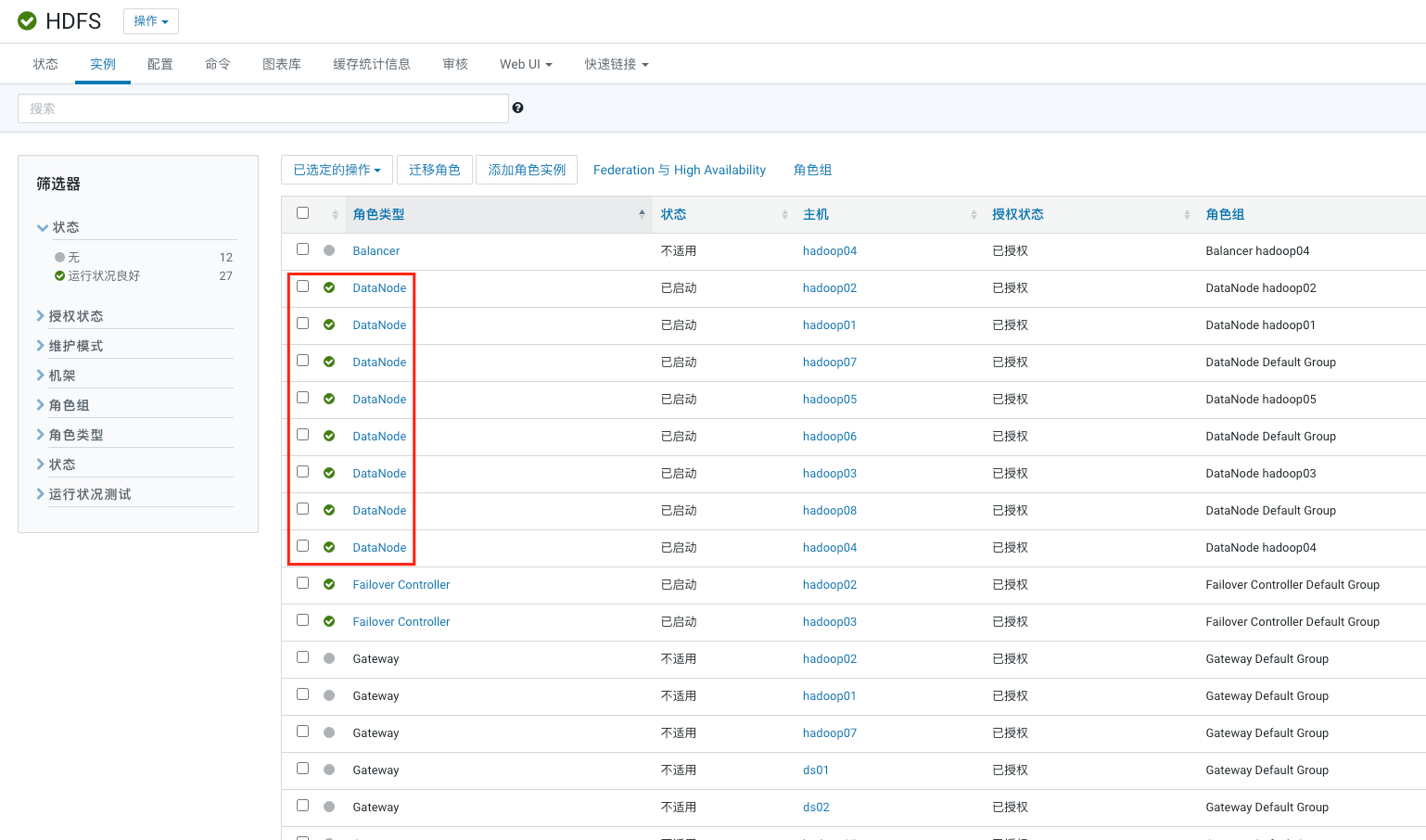
Task: Click green status icon for Failover Controller hadoop02
Action: point(329,584)
